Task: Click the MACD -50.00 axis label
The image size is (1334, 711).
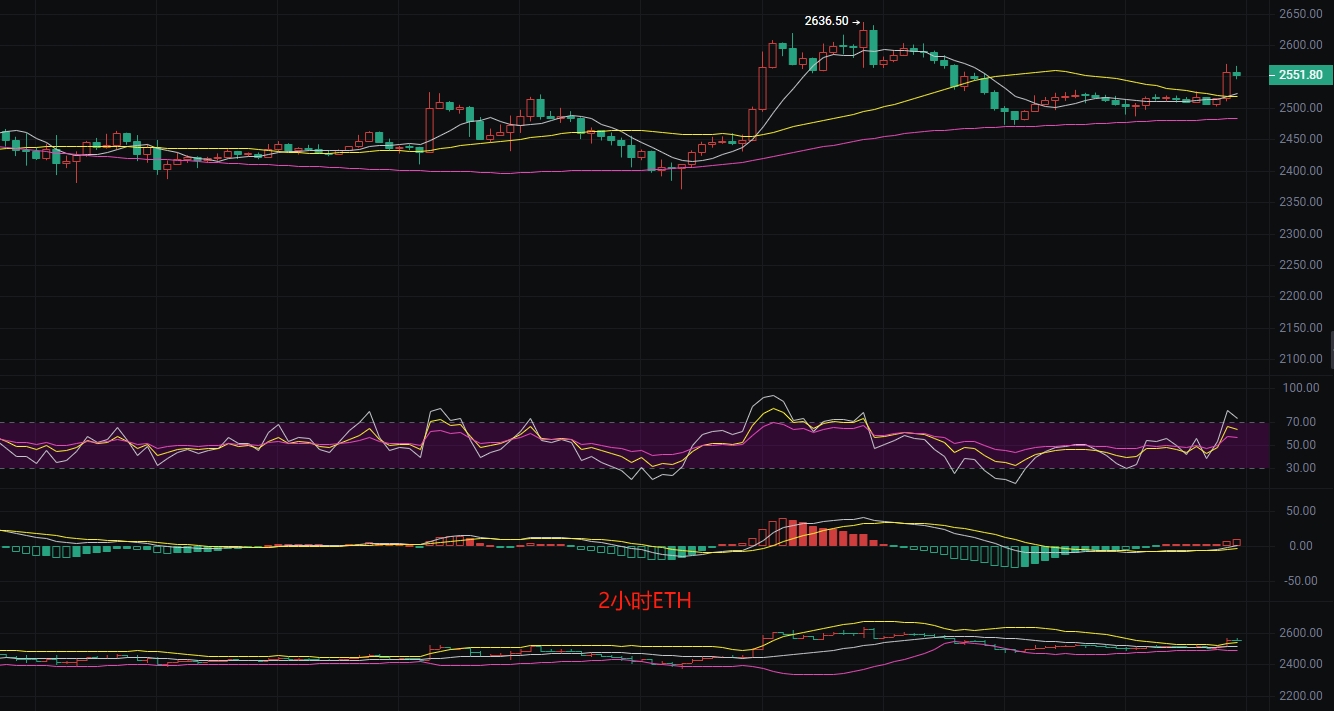Action: pyautogui.click(x=1300, y=581)
